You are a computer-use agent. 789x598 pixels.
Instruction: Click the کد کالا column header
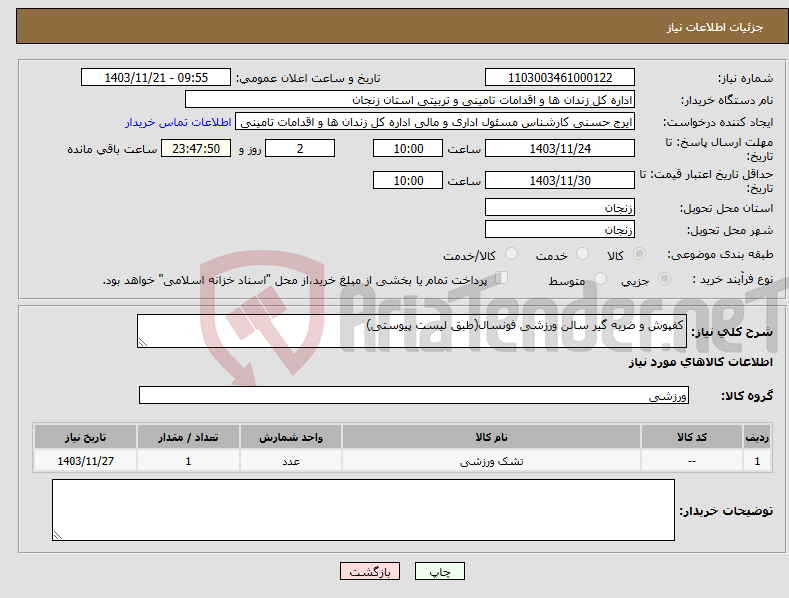pyautogui.click(x=692, y=437)
